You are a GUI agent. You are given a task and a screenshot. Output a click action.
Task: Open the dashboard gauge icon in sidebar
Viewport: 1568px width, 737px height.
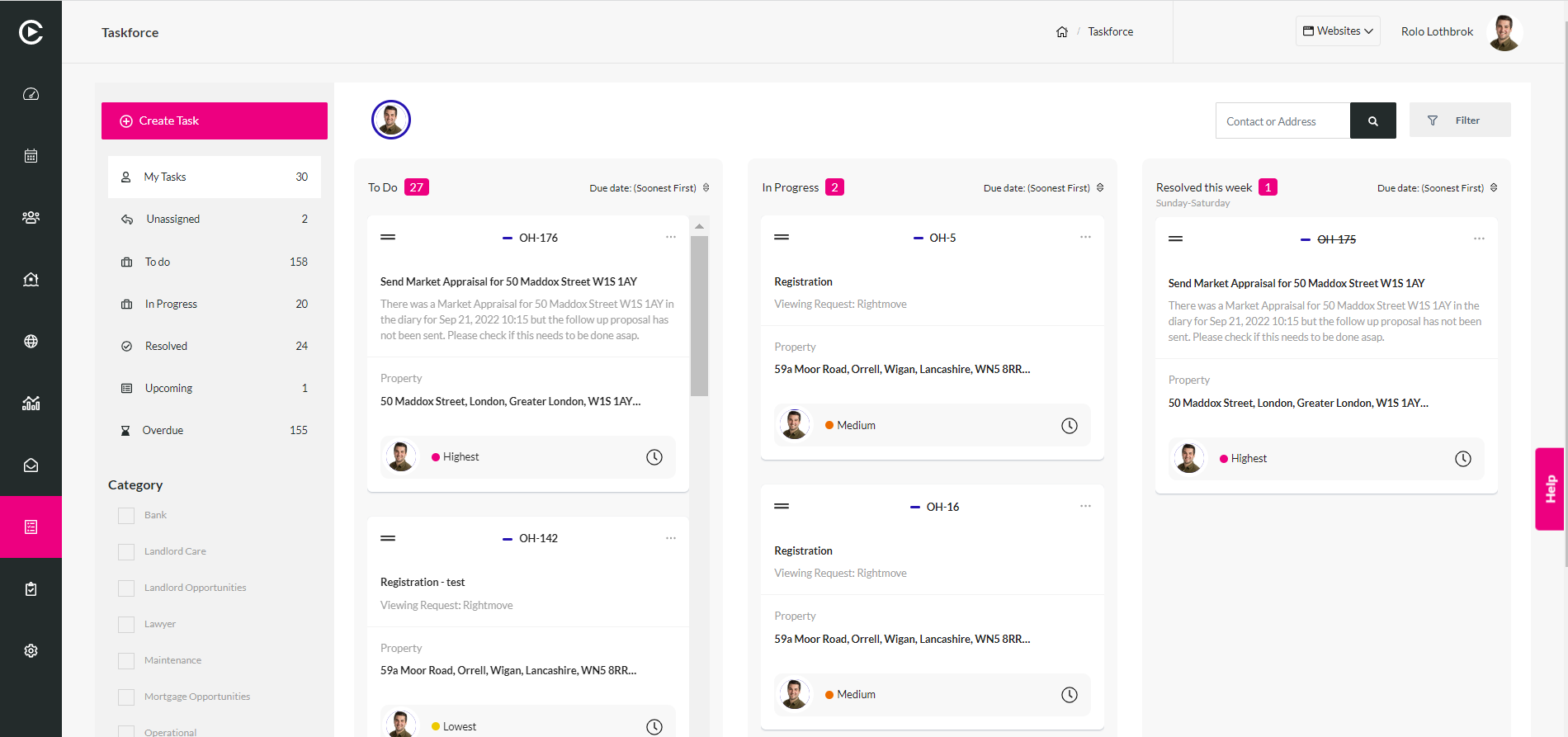(31, 94)
